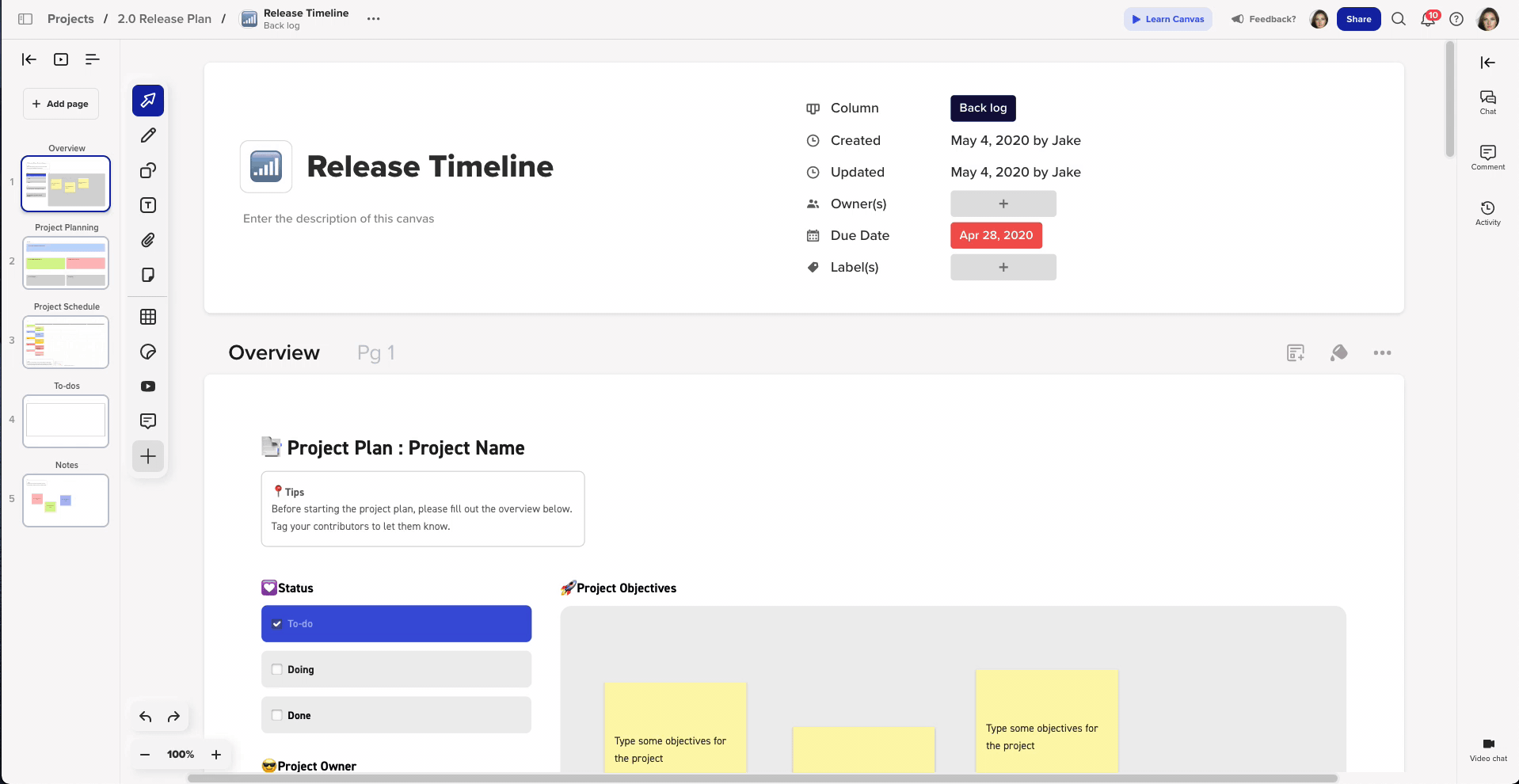This screenshot has width=1519, height=784.
Task: Open the page background fill color tool
Action: coord(1338,352)
